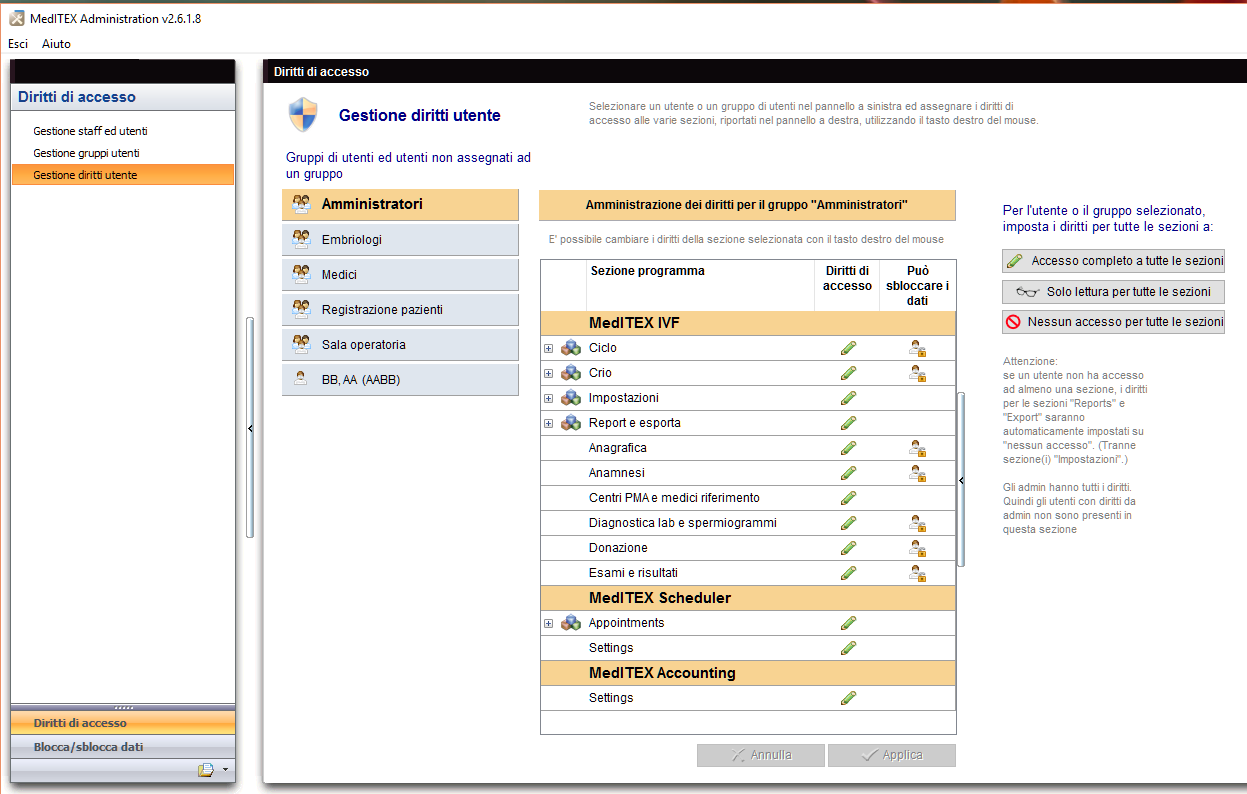Open the Esci menu

(18, 44)
